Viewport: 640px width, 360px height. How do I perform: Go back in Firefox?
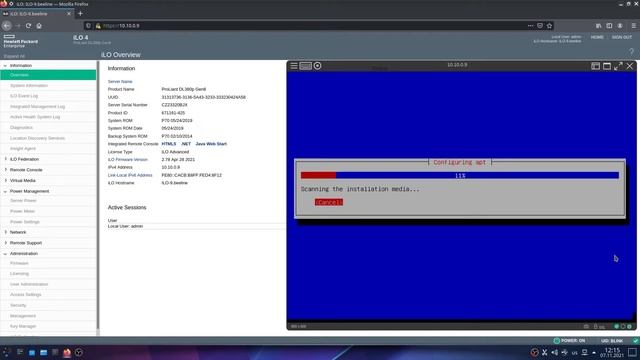[x=7, y=25]
